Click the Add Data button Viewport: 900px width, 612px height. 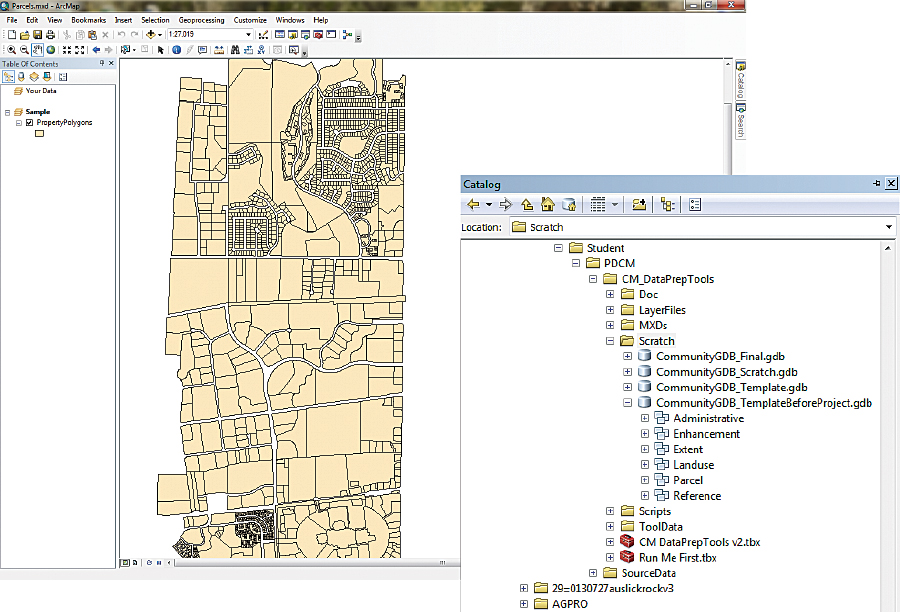pyautogui.click(x=151, y=34)
